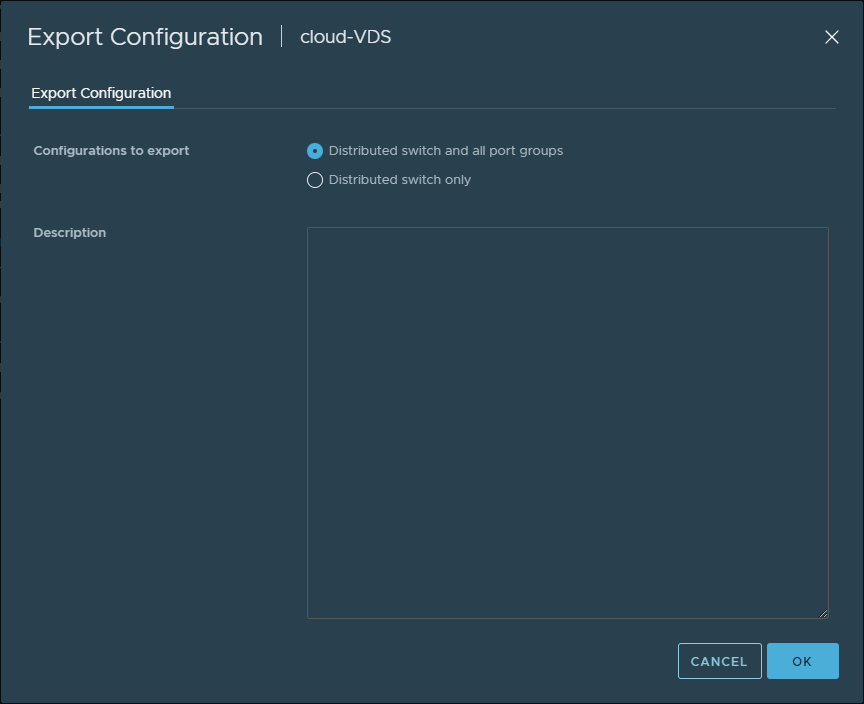
Task: Click the cloud-VDS switch name
Action: [x=345, y=37]
